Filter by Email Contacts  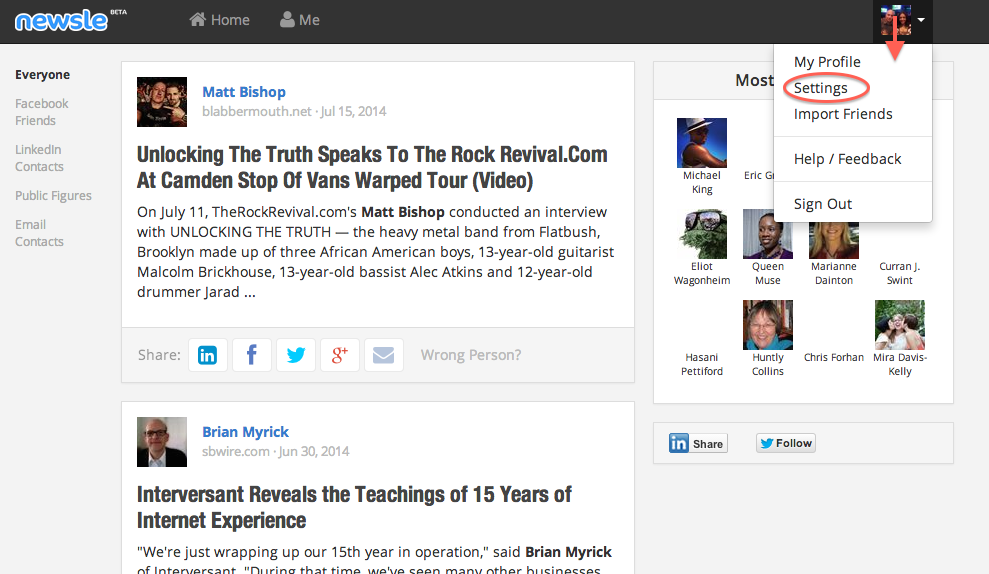click(39, 233)
